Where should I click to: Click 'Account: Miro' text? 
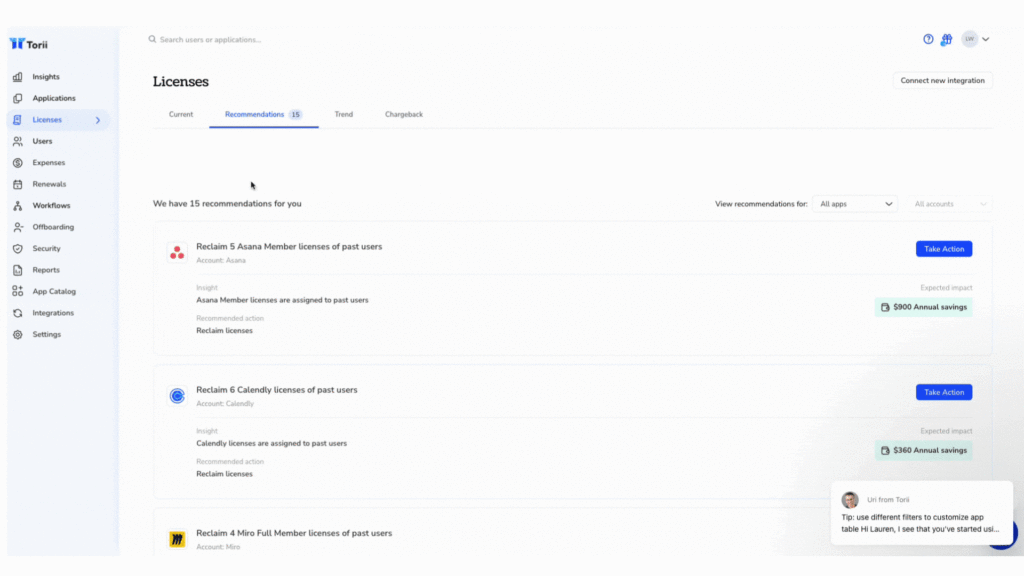click(218, 547)
